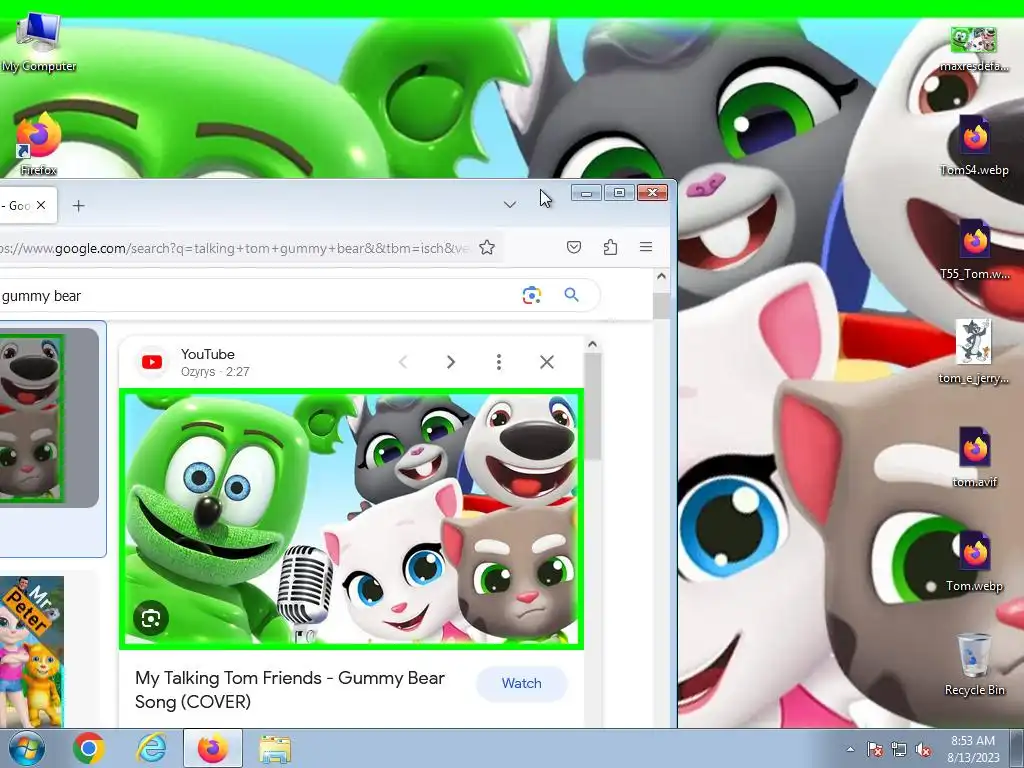Open the clock showing 8:53 AM

pos(972,749)
